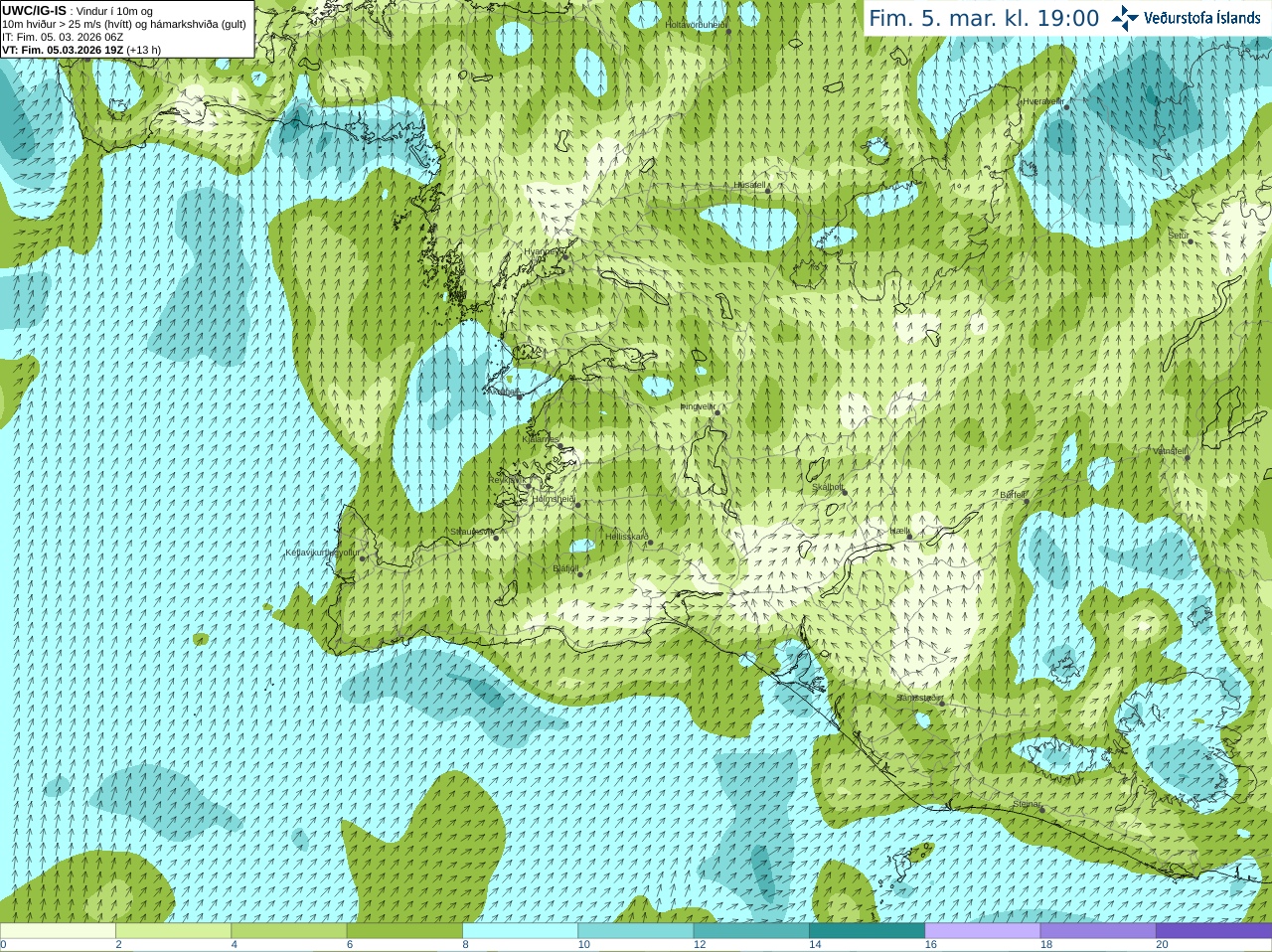
Task: Select the Hólmsheiði station label
Action: [555, 499]
